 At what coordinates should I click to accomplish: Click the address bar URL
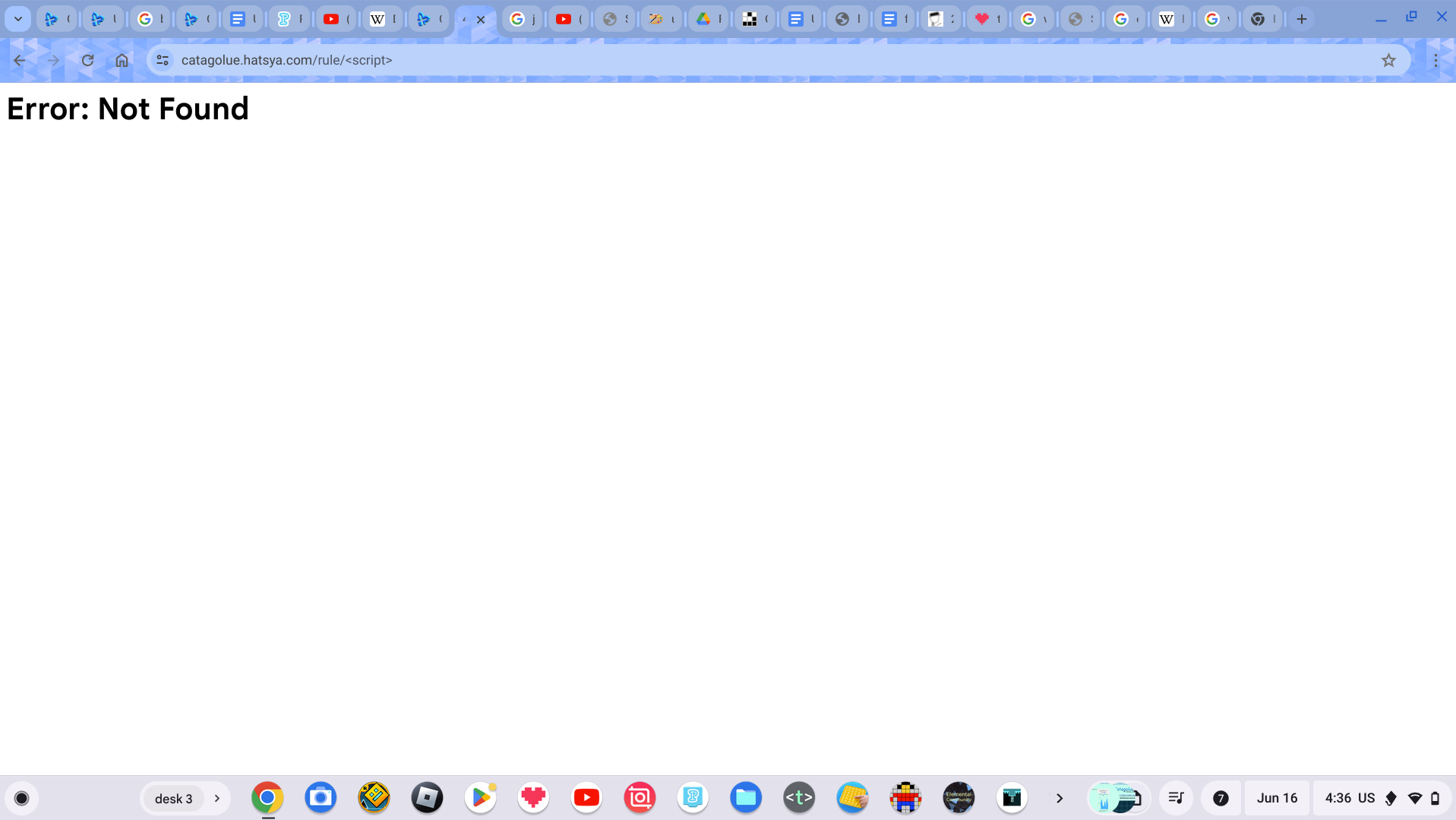(286, 60)
